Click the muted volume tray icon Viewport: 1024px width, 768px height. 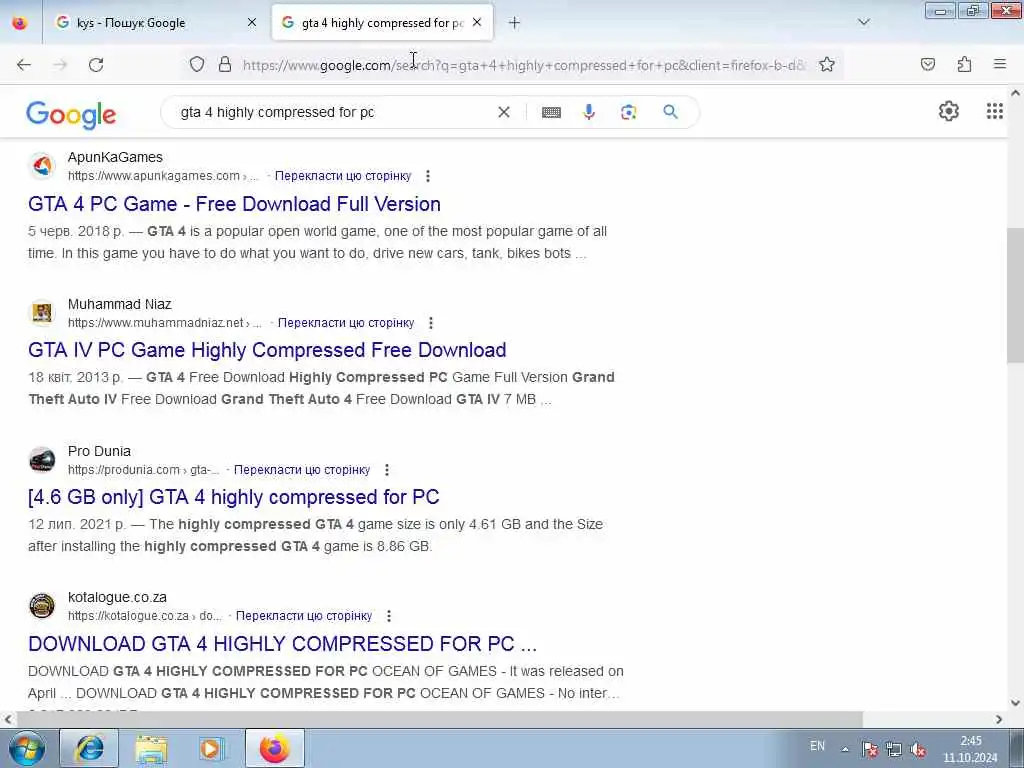[x=918, y=750]
